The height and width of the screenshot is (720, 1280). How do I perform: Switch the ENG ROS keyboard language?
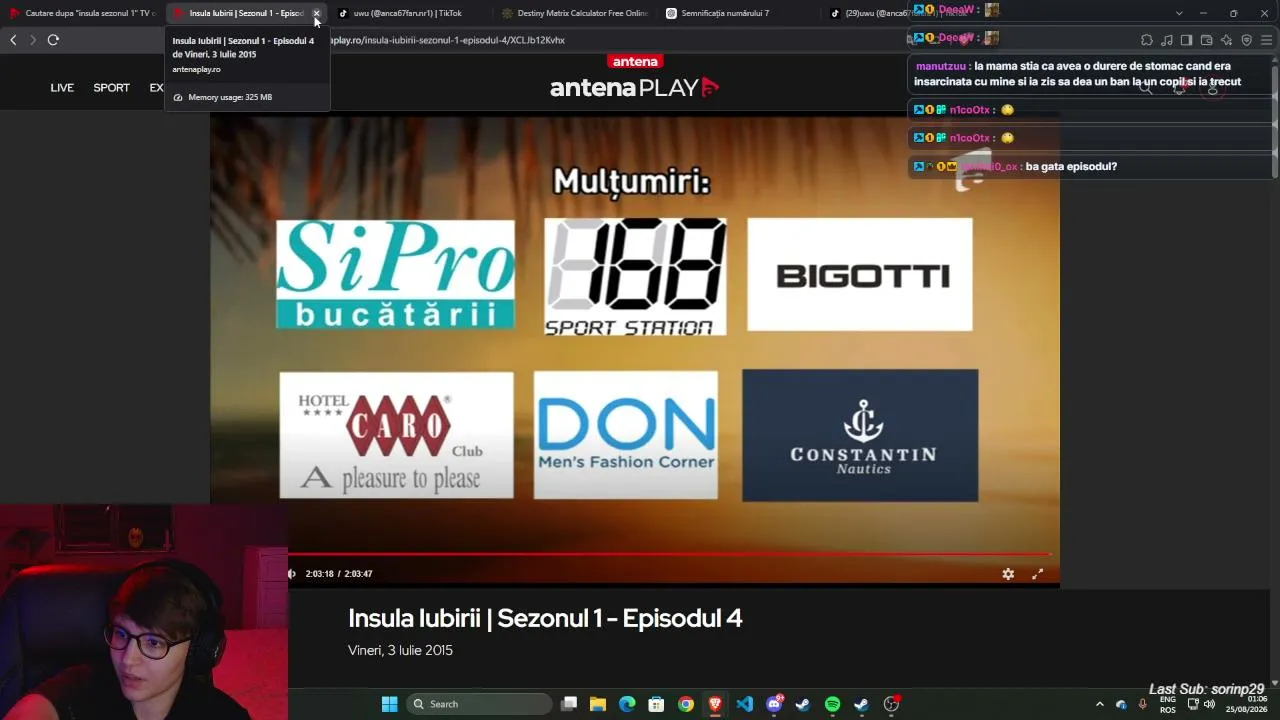pos(1168,704)
